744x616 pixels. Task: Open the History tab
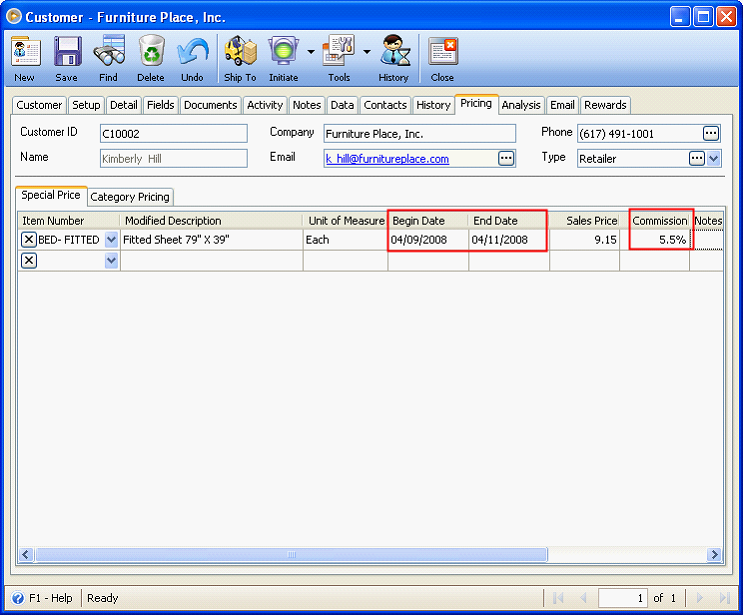coord(433,105)
